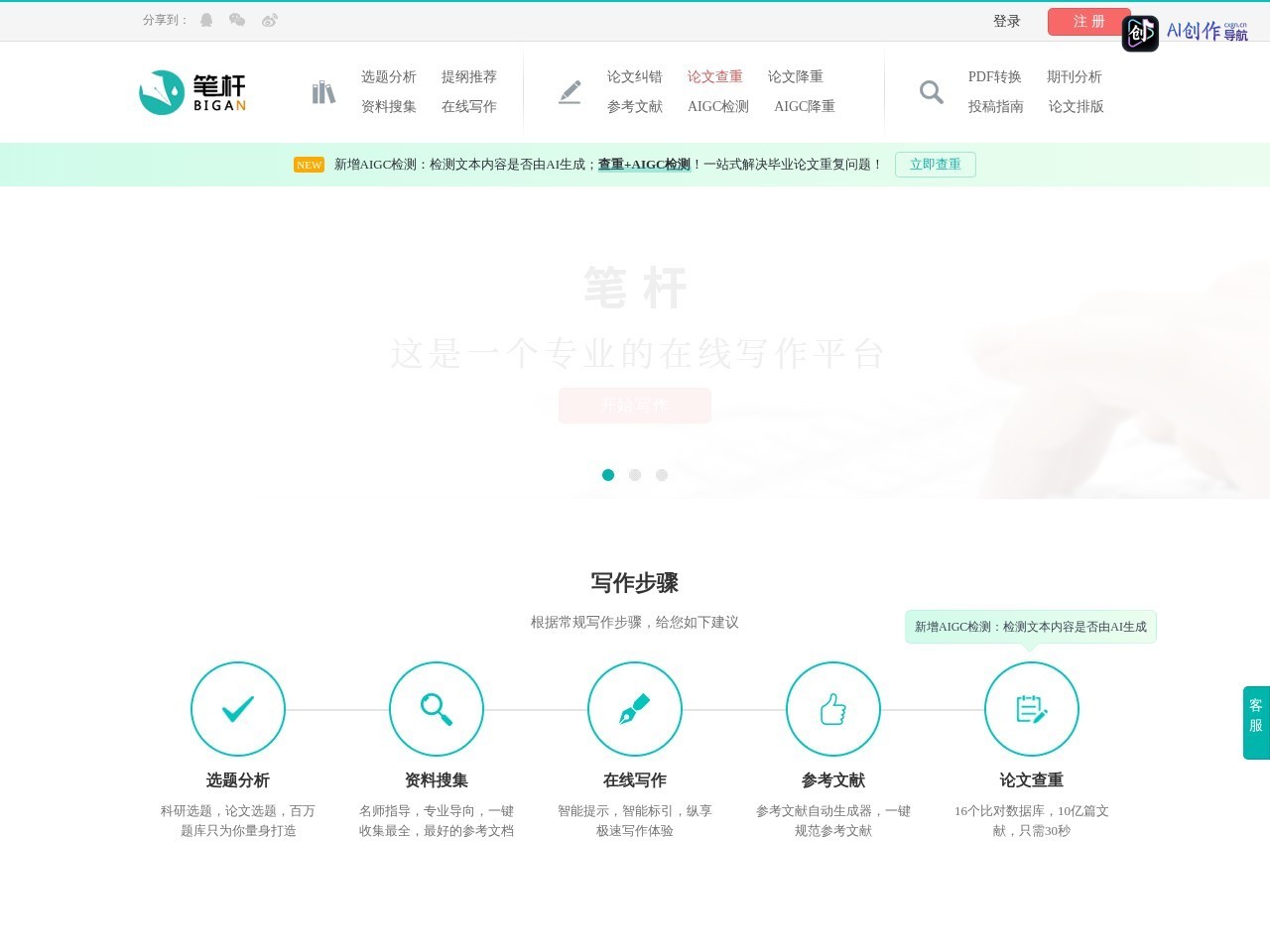Click the red 注册 register button
This screenshot has height=952, width=1270.
[1089, 22]
